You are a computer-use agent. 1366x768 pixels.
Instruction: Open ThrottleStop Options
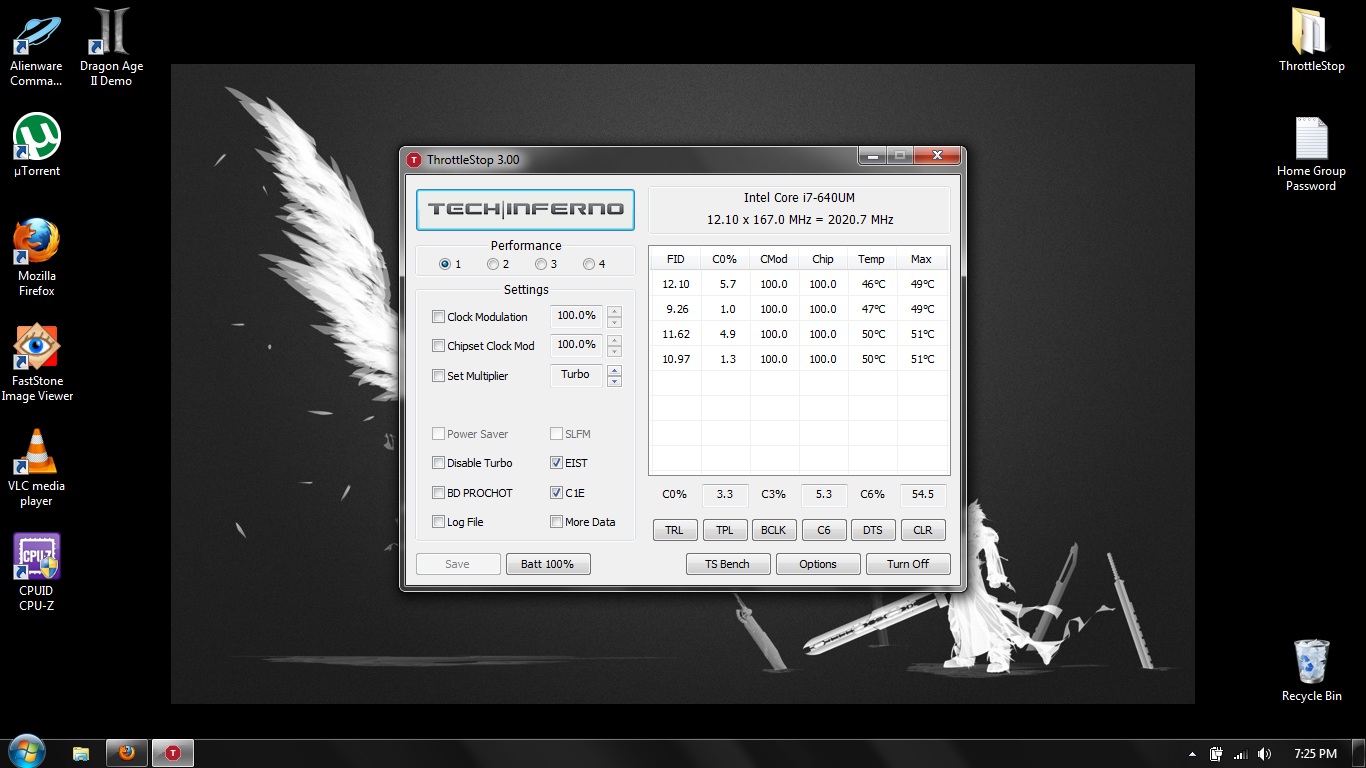(818, 564)
